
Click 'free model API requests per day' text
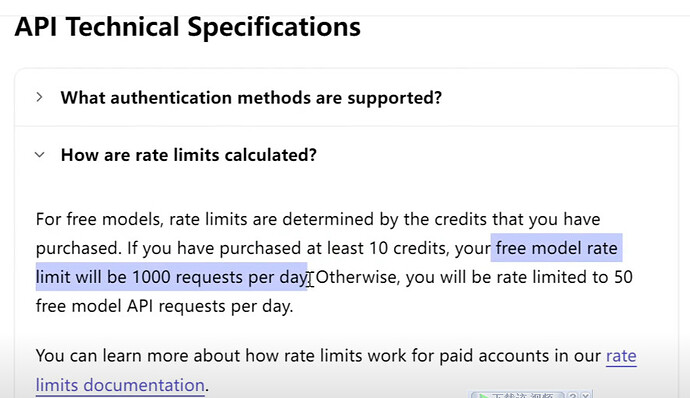click(164, 306)
